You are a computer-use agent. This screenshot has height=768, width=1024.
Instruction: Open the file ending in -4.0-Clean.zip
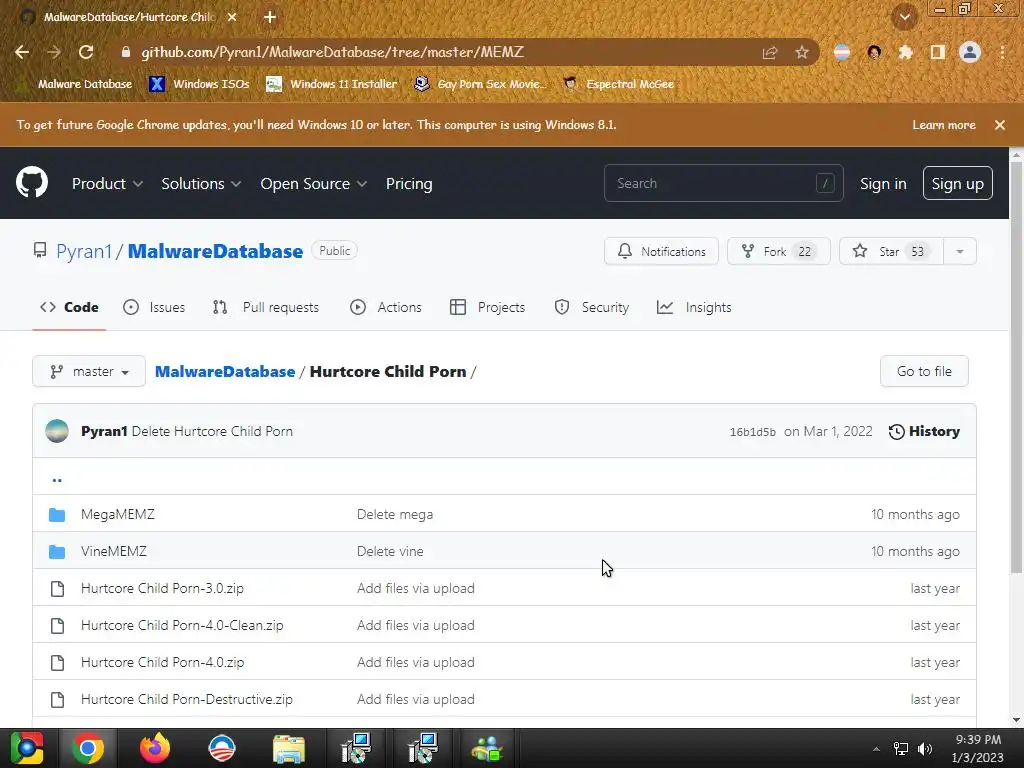tap(182, 626)
